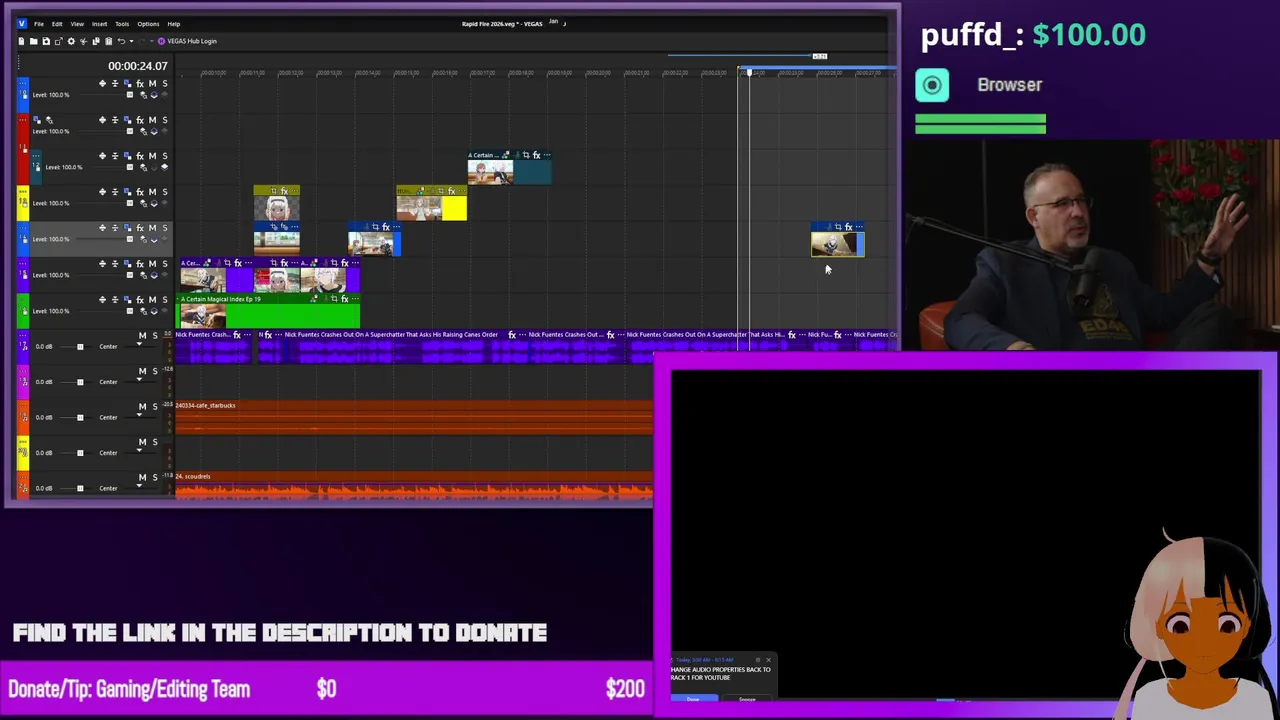Click the 00:00:24.07 timecode display
The height and width of the screenshot is (720, 1280).
click(x=138, y=66)
